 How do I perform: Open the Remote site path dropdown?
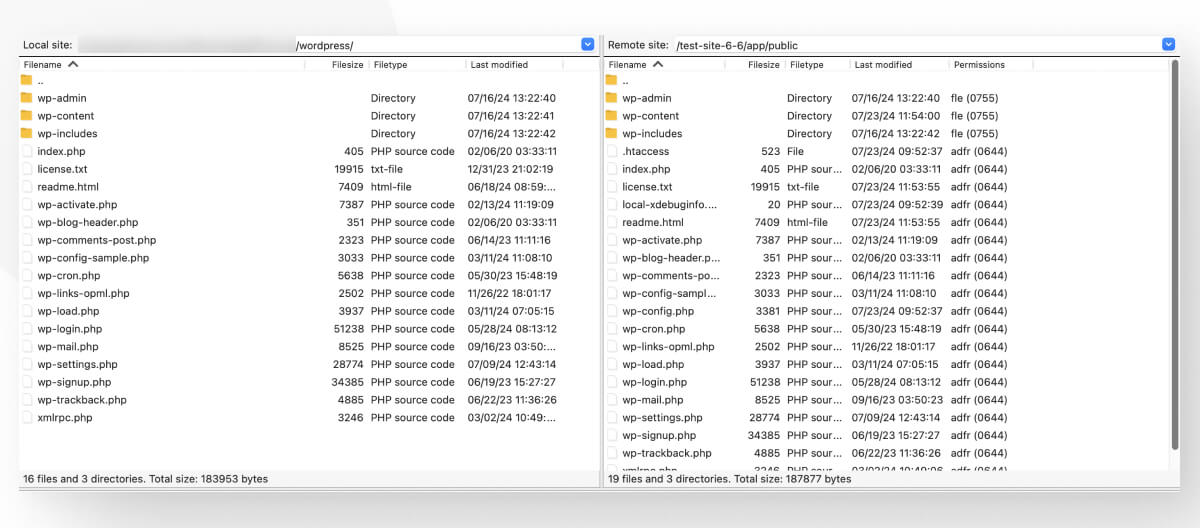tap(1168, 45)
